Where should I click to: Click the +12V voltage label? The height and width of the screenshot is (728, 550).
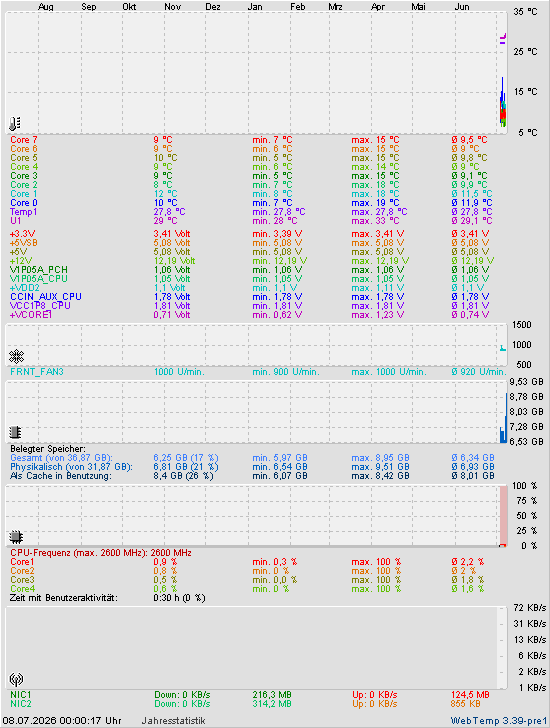coord(21,261)
